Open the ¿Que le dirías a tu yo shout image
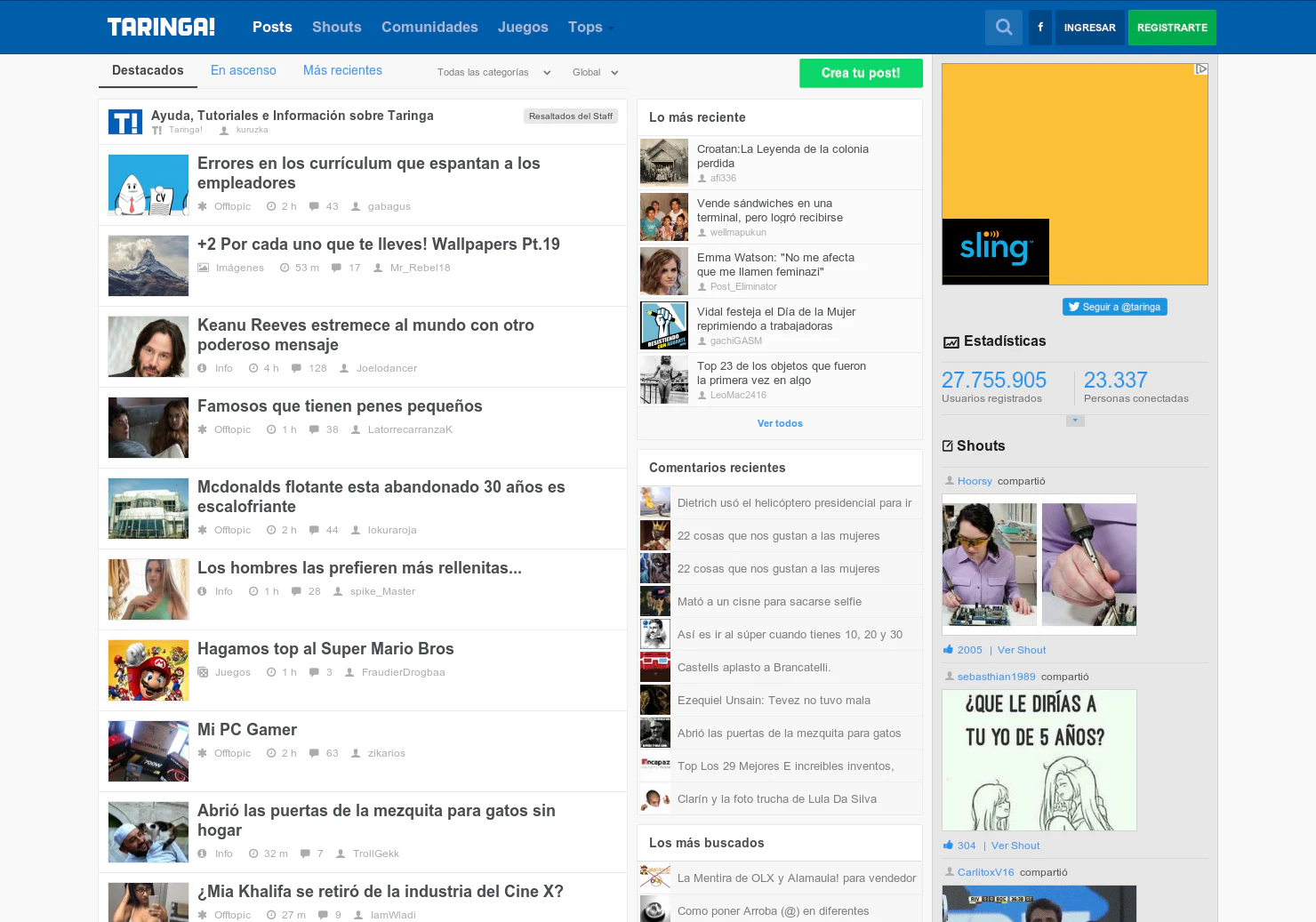The height and width of the screenshot is (922, 1316). coord(1039,760)
